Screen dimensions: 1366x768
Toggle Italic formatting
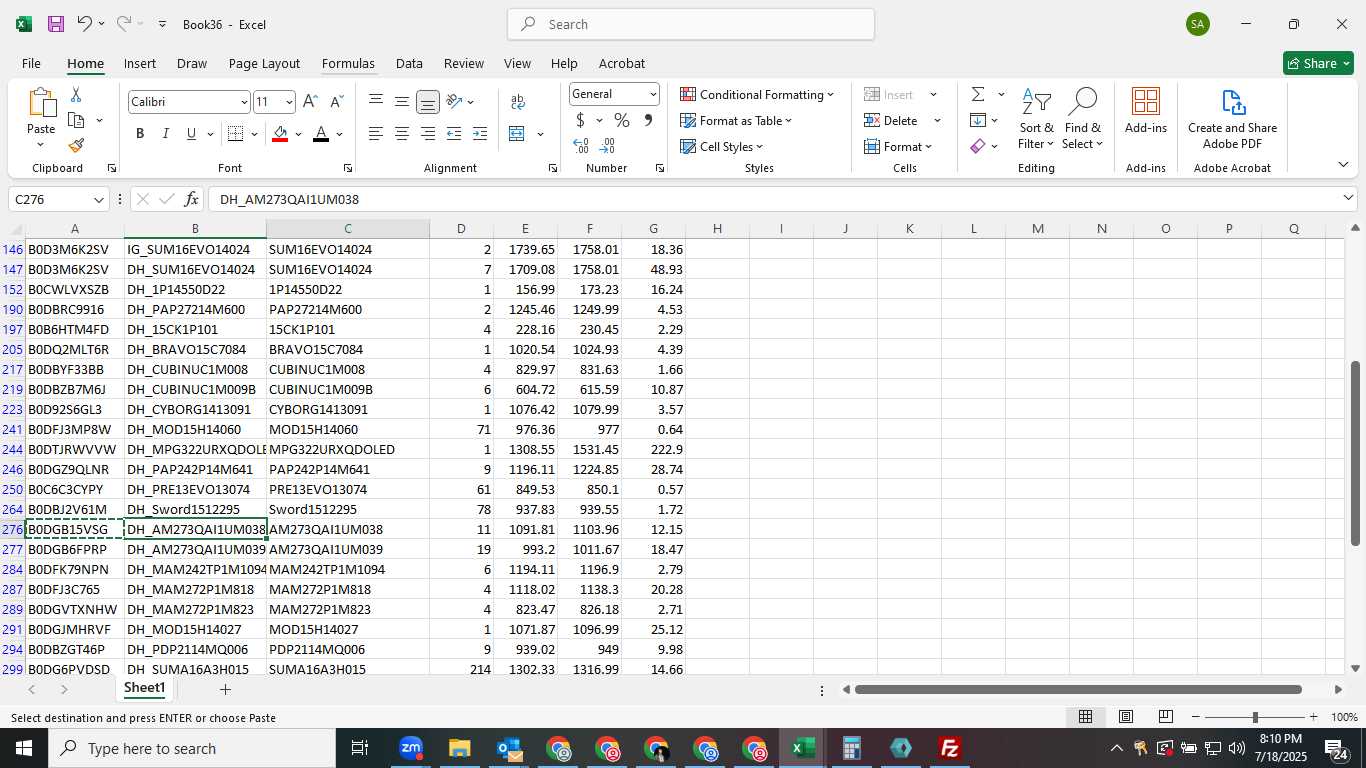click(x=165, y=134)
